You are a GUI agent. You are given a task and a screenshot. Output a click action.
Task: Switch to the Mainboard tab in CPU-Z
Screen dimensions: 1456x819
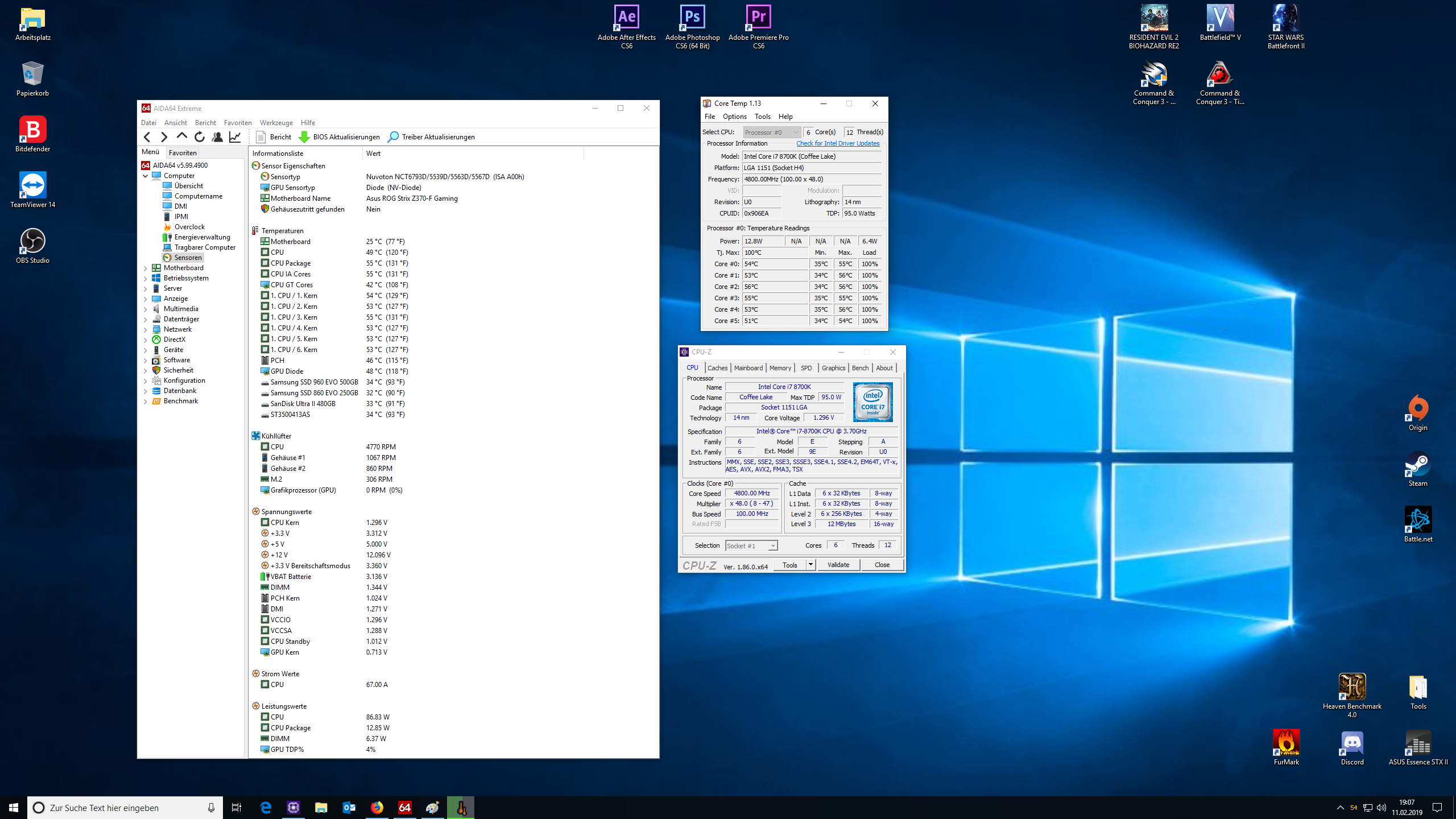748,368
